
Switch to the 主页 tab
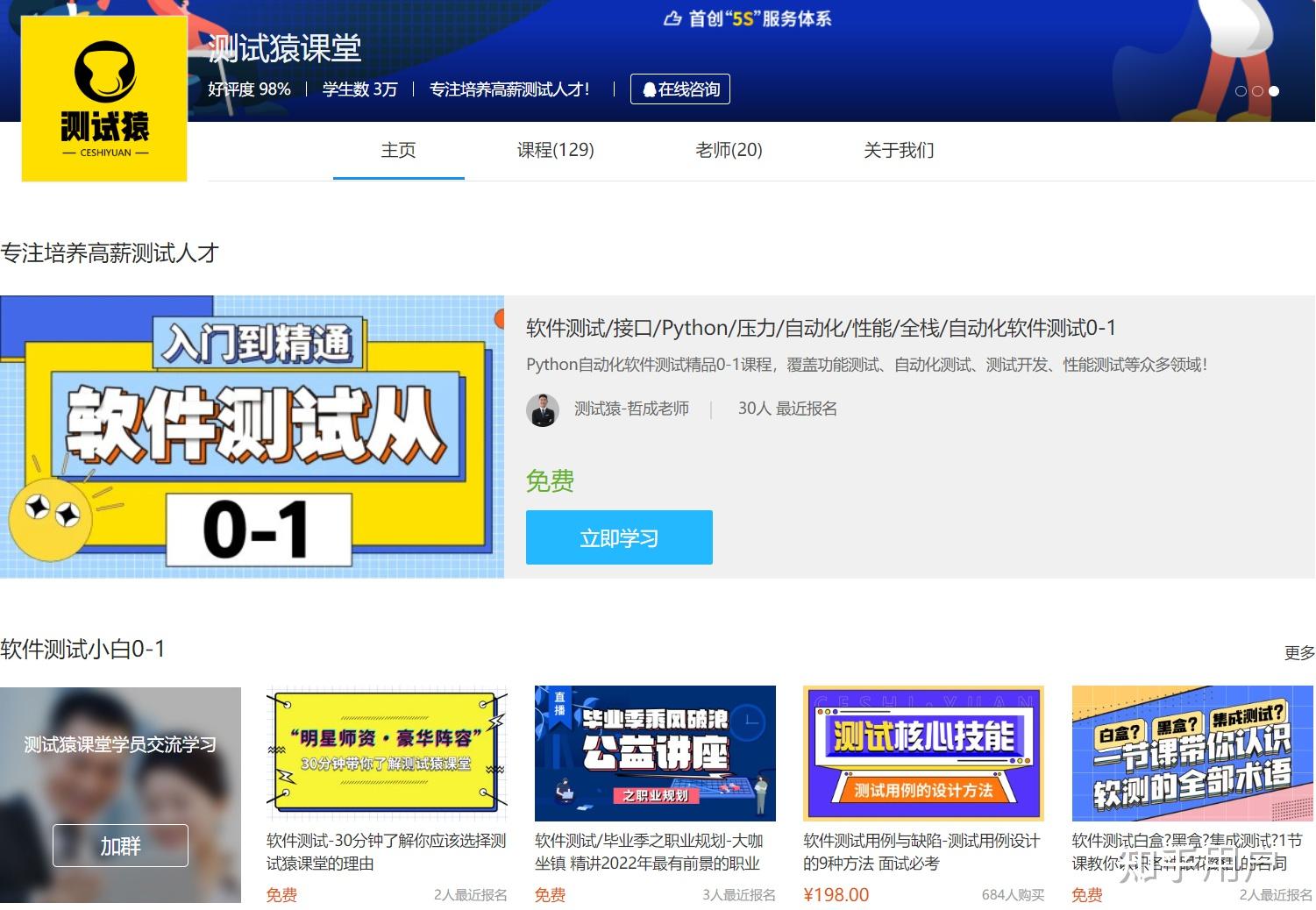(x=399, y=150)
